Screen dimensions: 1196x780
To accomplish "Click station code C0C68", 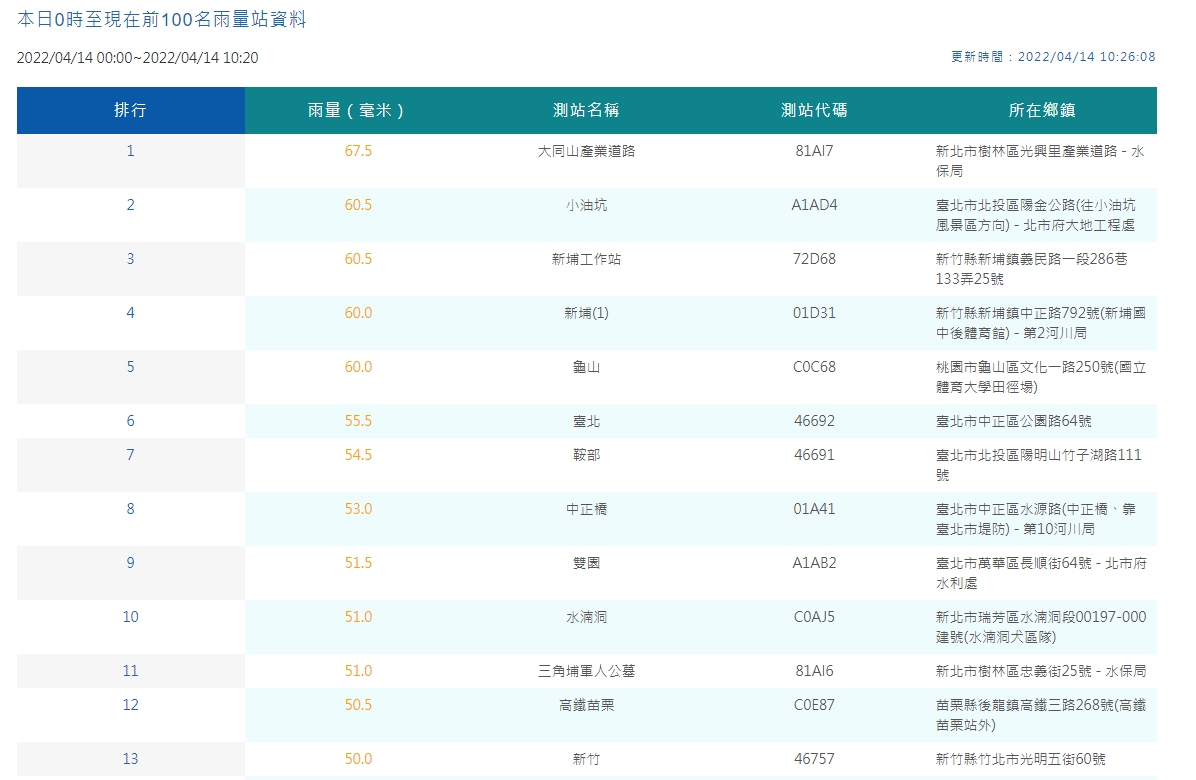I will [814, 368].
